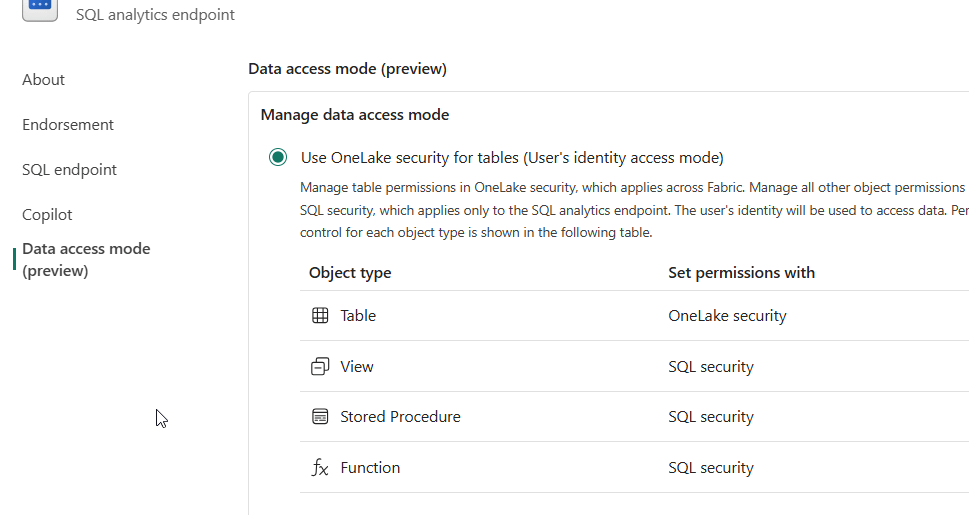Click the Table row label

click(x=358, y=316)
